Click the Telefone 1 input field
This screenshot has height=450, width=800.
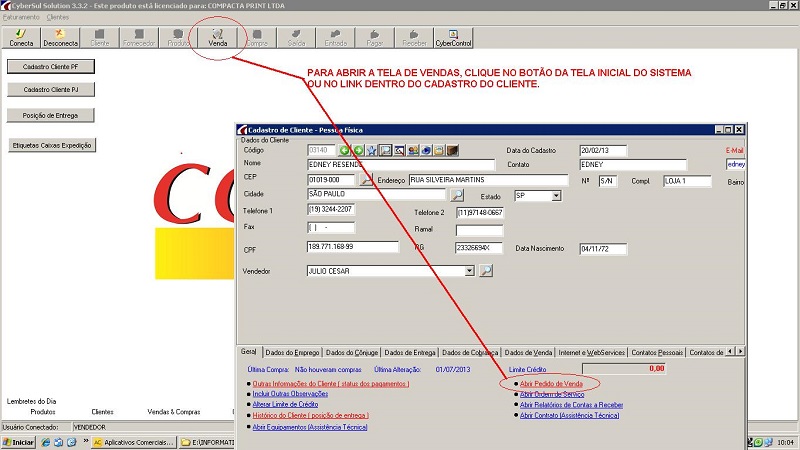(x=331, y=209)
